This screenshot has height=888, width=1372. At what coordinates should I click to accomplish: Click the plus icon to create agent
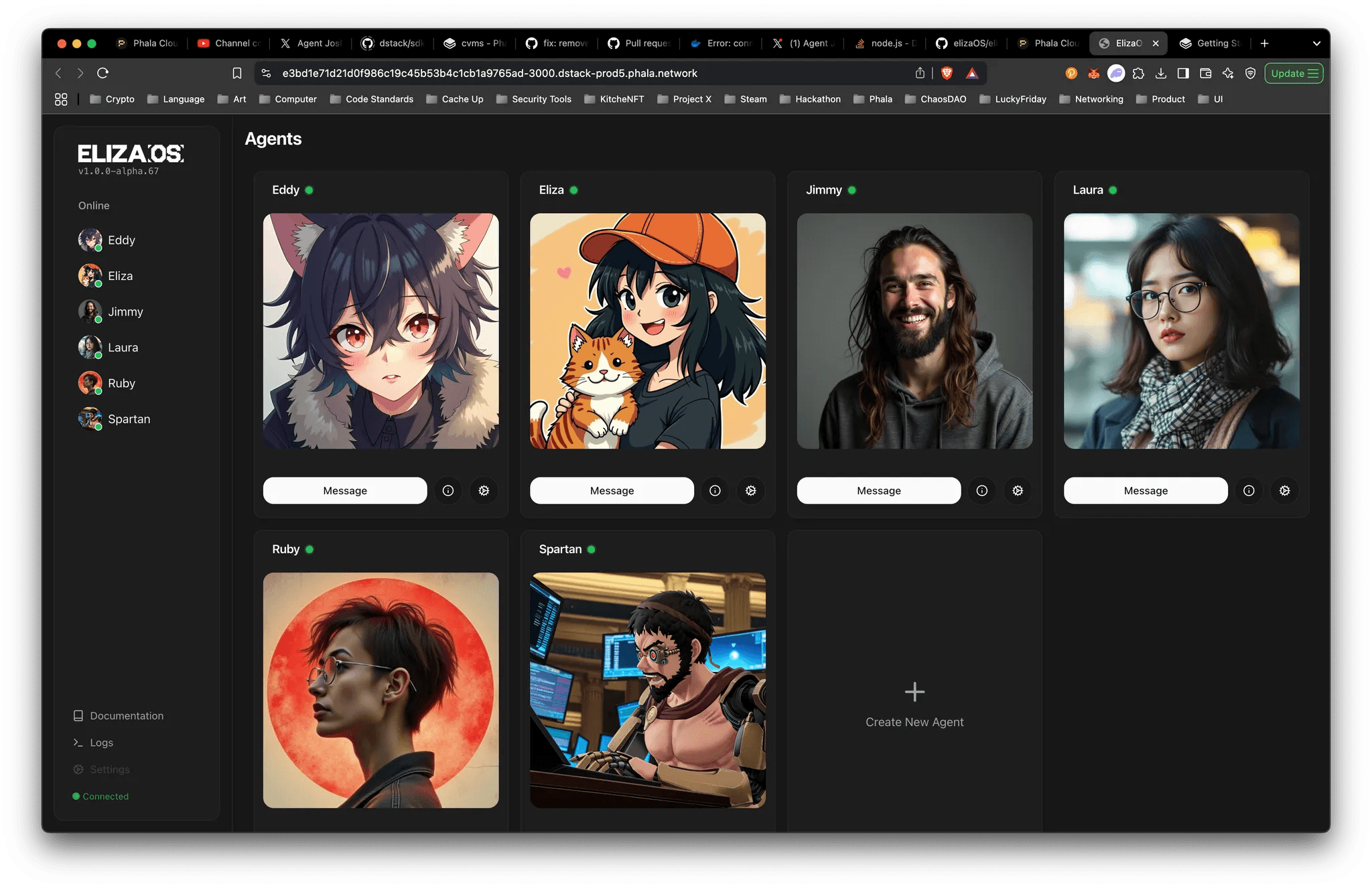[x=914, y=692]
